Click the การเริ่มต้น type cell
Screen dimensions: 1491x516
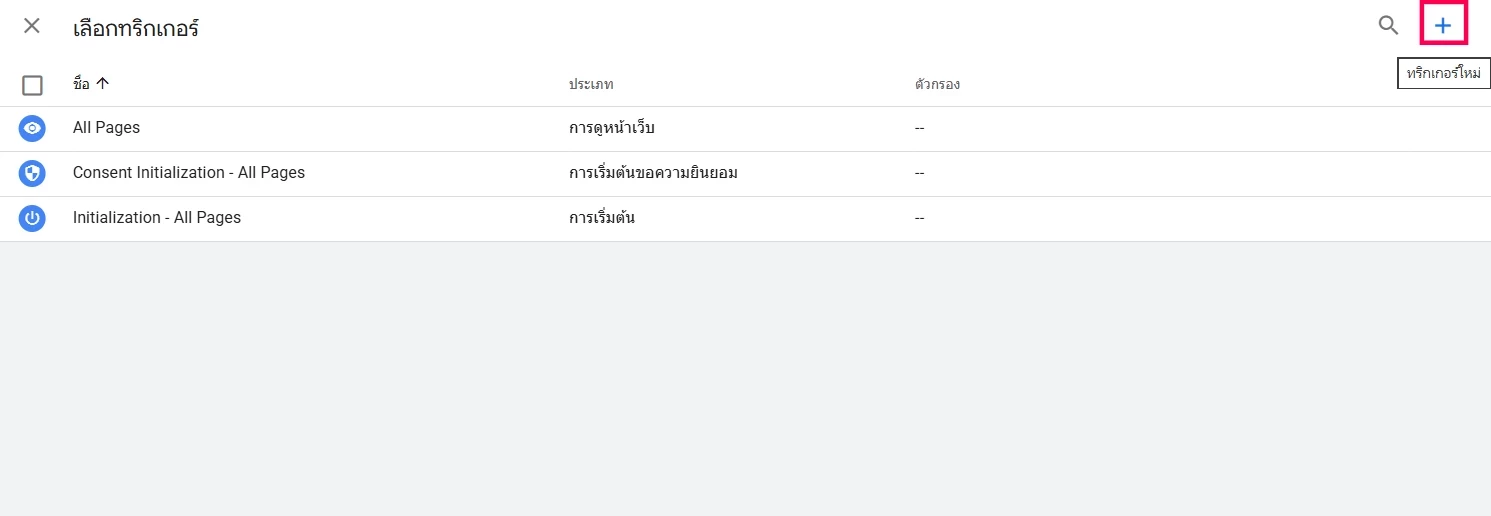click(x=602, y=218)
